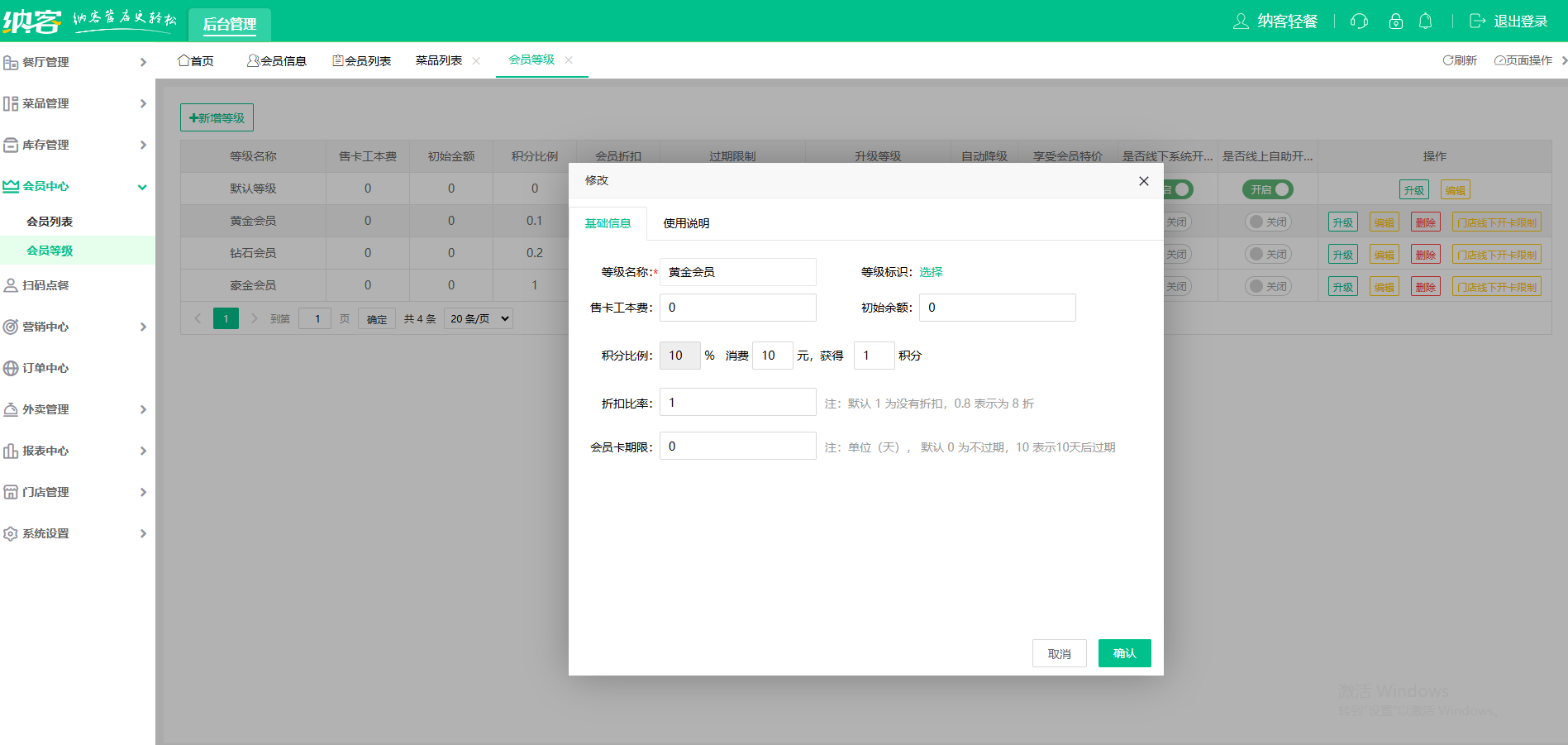Image resolution: width=1568 pixels, height=745 pixels.
Task: Open the 会员列表 page tab
Action: [x=361, y=60]
